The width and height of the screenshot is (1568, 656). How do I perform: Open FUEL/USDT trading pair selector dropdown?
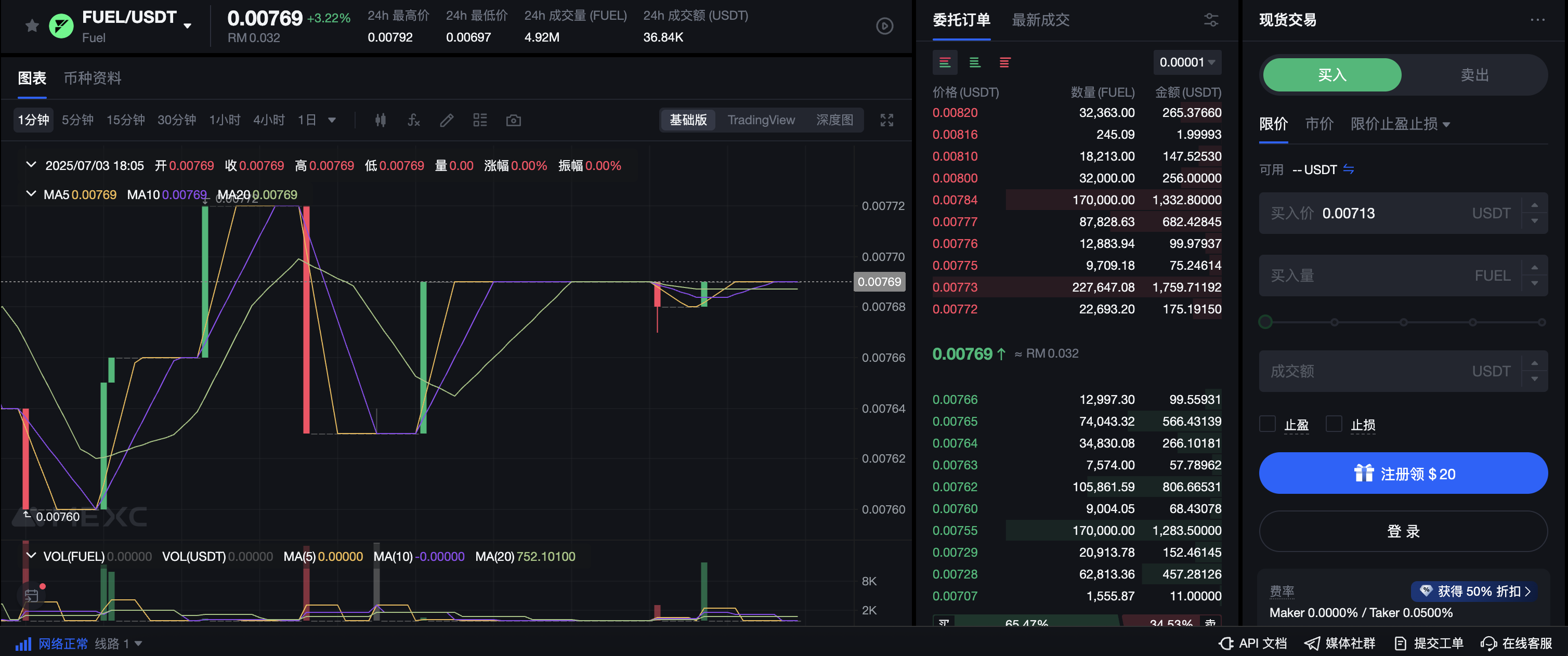pos(188,25)
